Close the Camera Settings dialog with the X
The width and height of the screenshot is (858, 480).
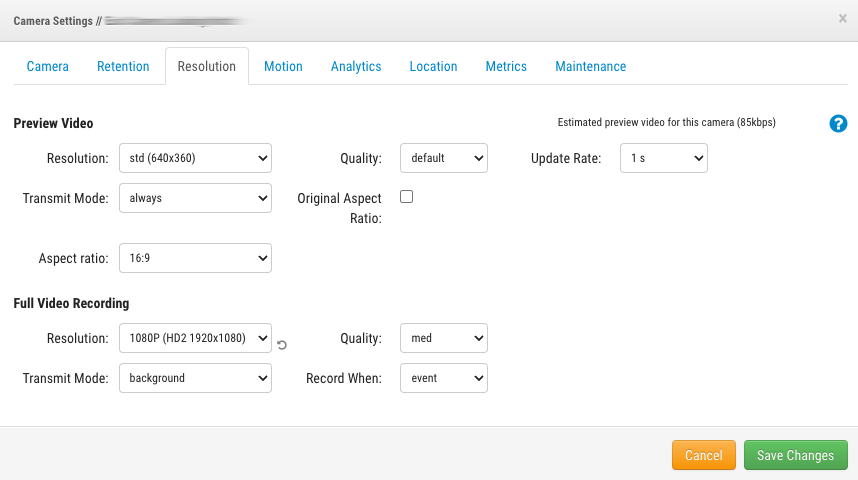tap(843, 19)
